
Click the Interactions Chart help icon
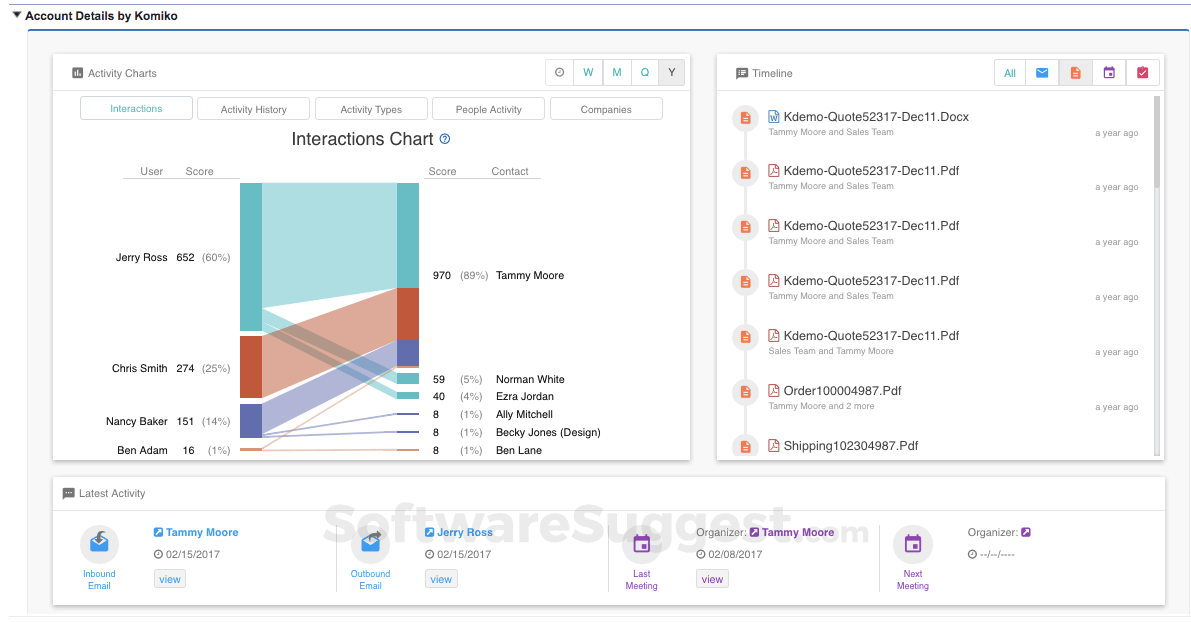coord(445,139)
